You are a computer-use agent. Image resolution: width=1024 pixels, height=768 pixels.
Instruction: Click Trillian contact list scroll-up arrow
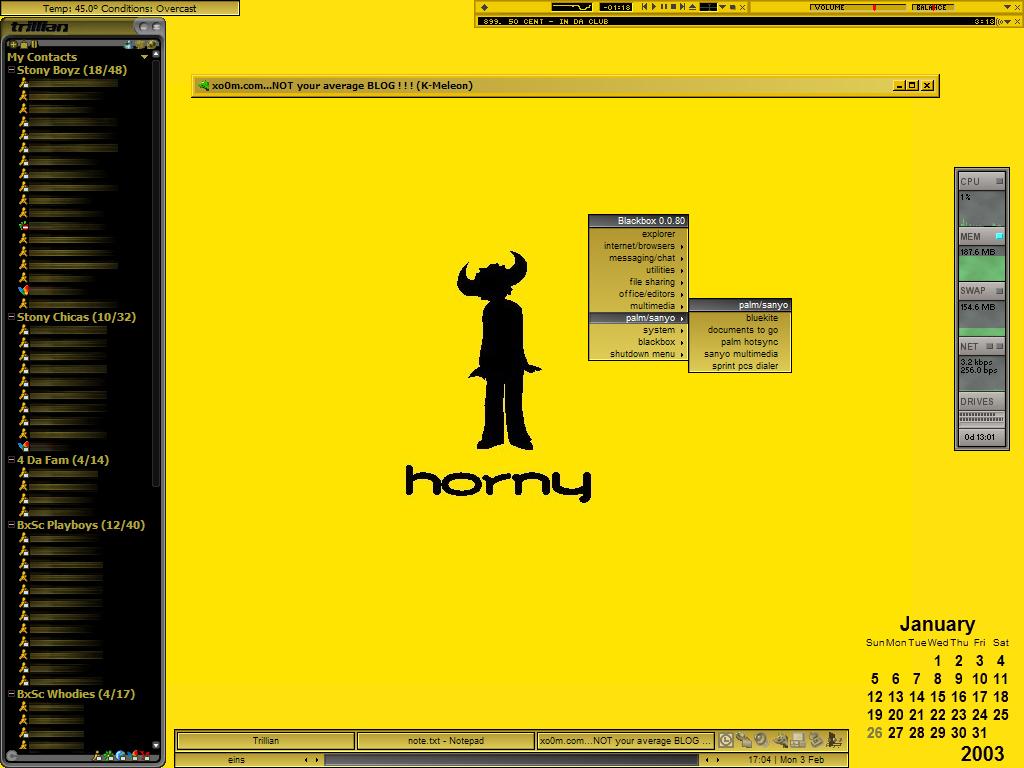pos(155,54)
